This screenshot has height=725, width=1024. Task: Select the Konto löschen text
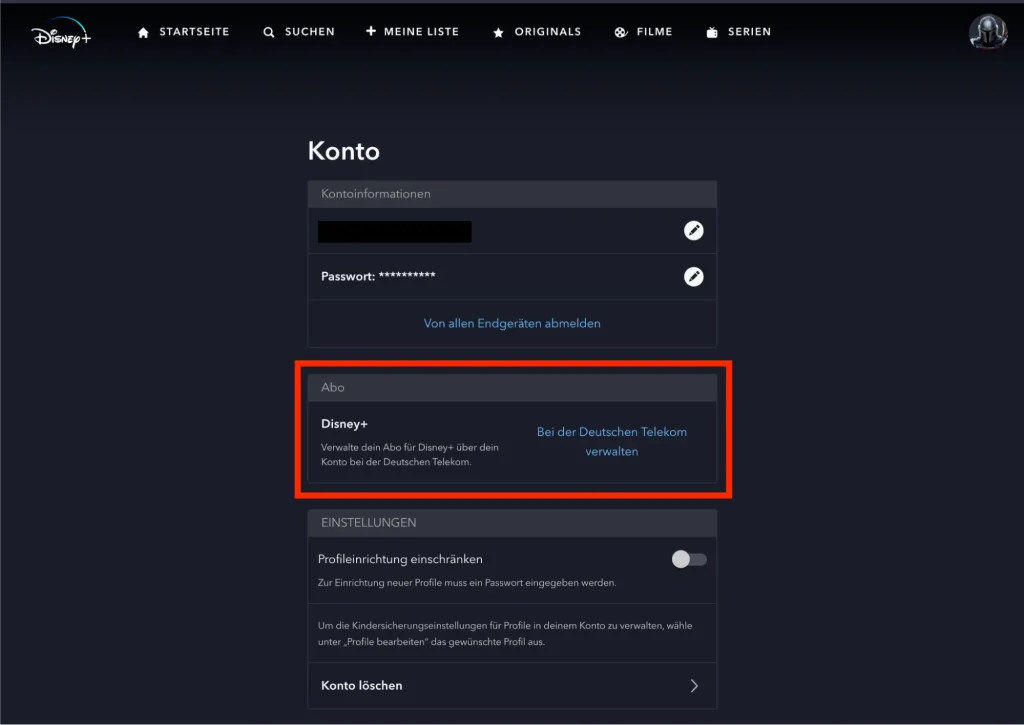coord(362,686)
